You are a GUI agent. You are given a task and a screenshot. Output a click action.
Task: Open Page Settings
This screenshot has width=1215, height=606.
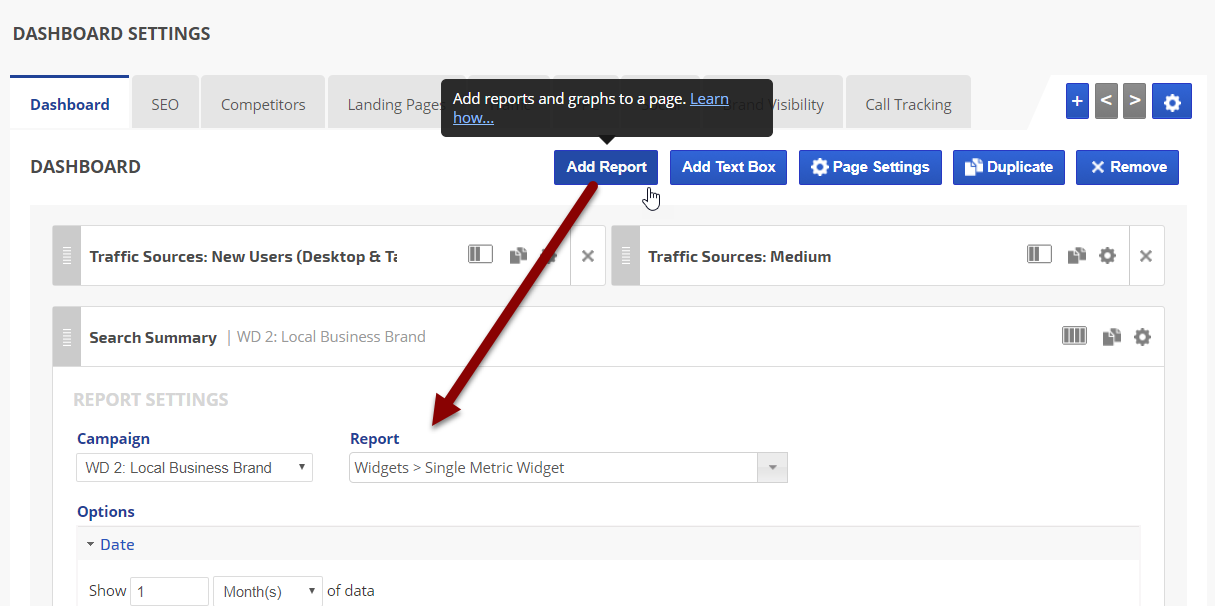[870, 167]
